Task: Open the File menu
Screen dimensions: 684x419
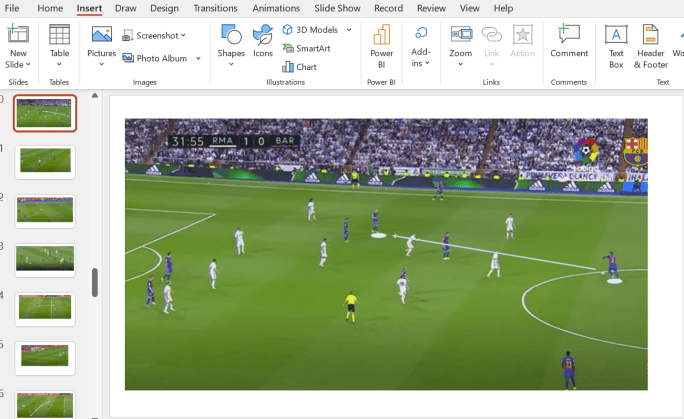Action: 12,8
